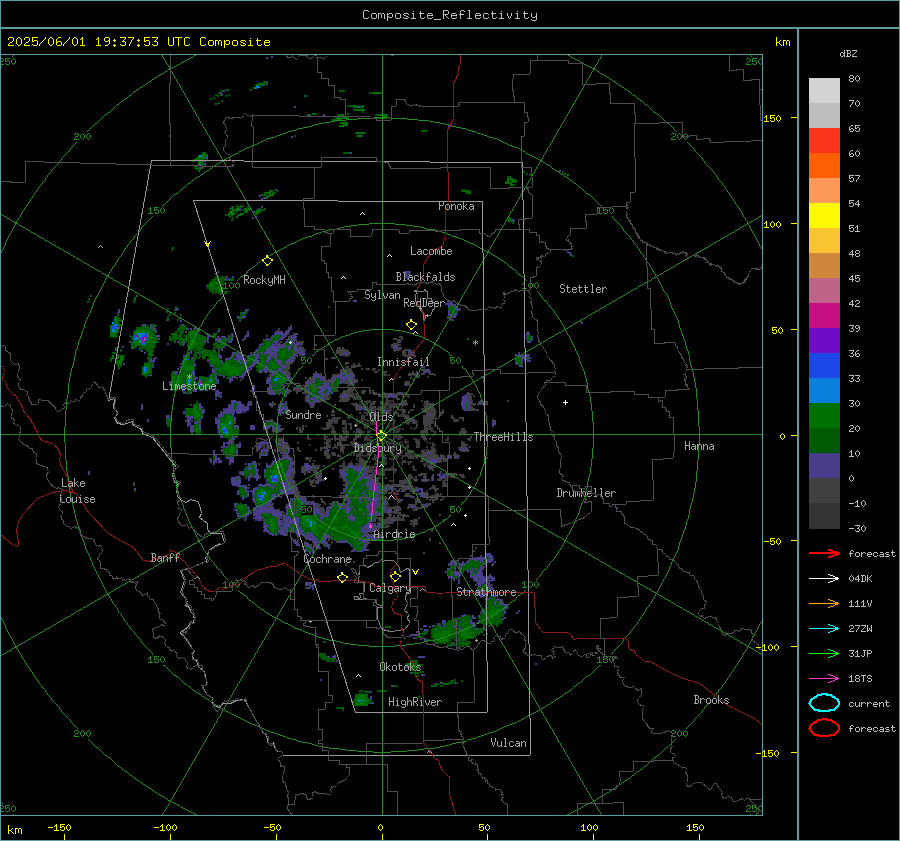Click the Limestone label
The image size is (900, 841).
tap(189, 386)
